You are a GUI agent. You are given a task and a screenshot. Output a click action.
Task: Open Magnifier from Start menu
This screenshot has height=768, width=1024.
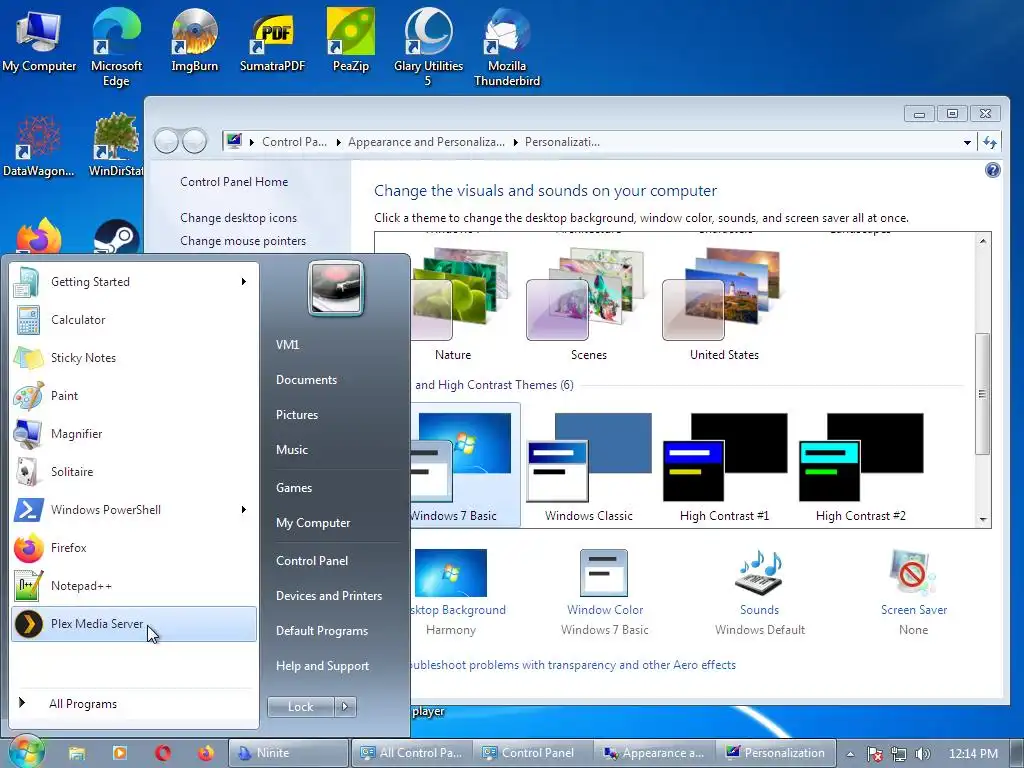(x=133, y=434)
